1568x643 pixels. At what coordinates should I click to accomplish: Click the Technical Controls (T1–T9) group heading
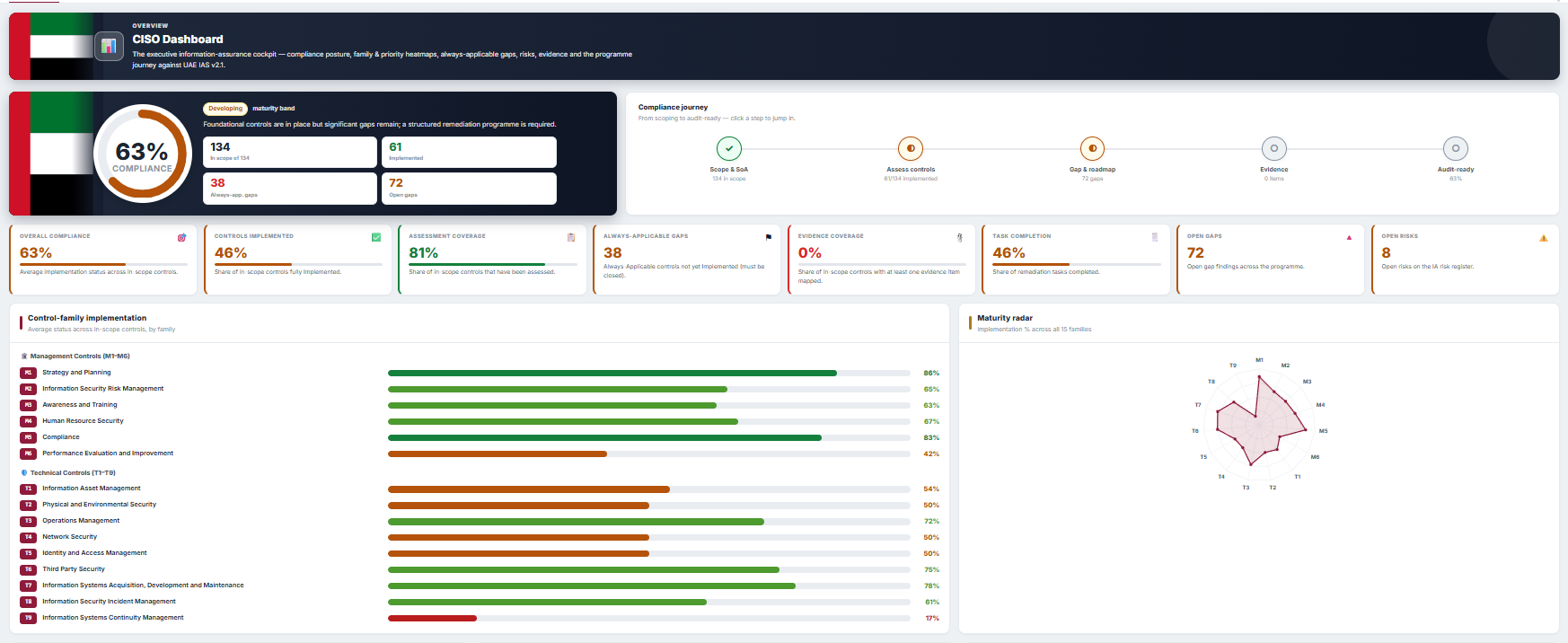click(73, 473)
